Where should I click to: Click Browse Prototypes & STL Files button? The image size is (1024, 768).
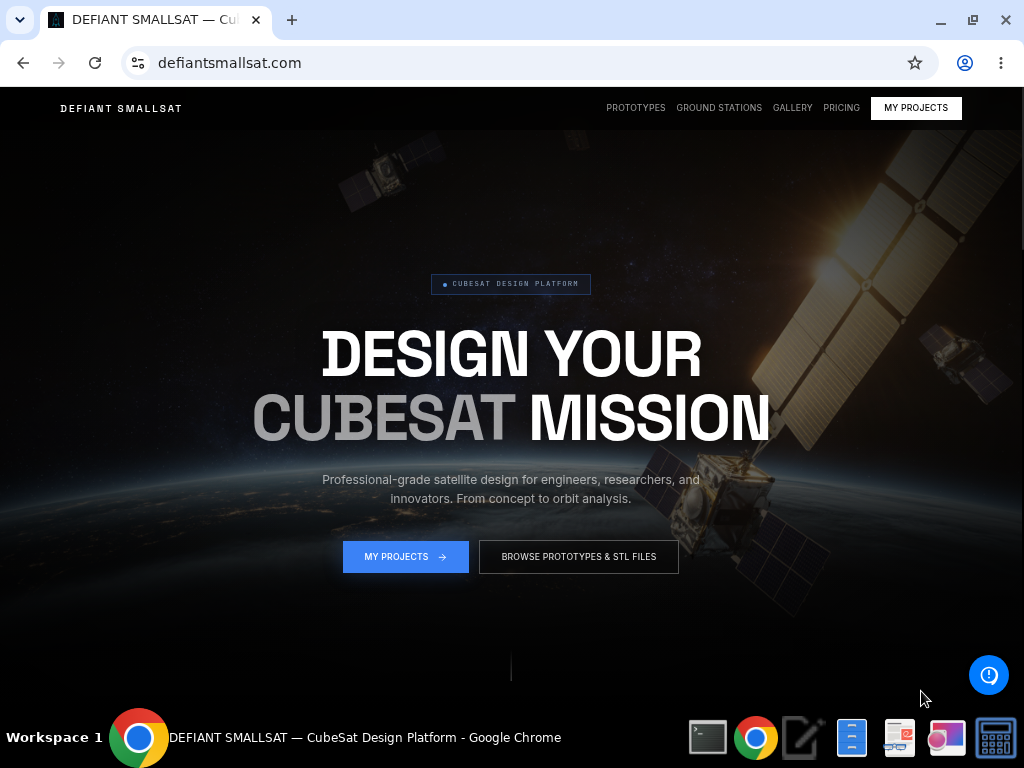coord(579,557)
